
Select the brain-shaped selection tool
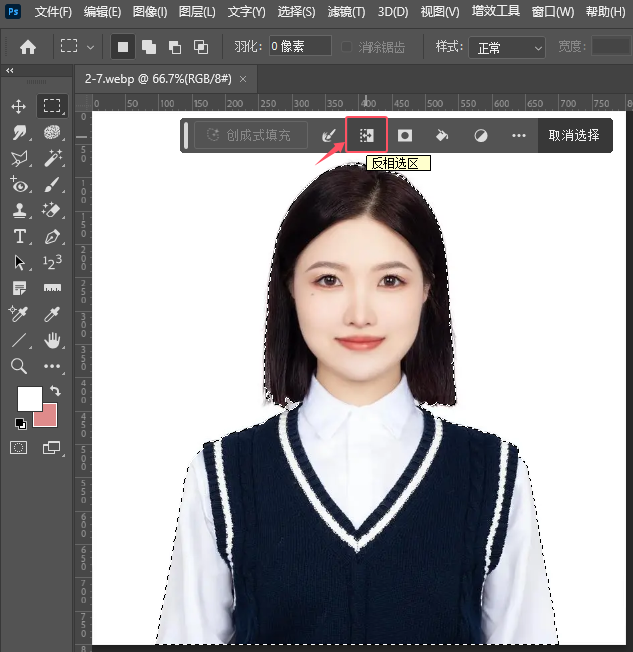(x=52, y=133)
